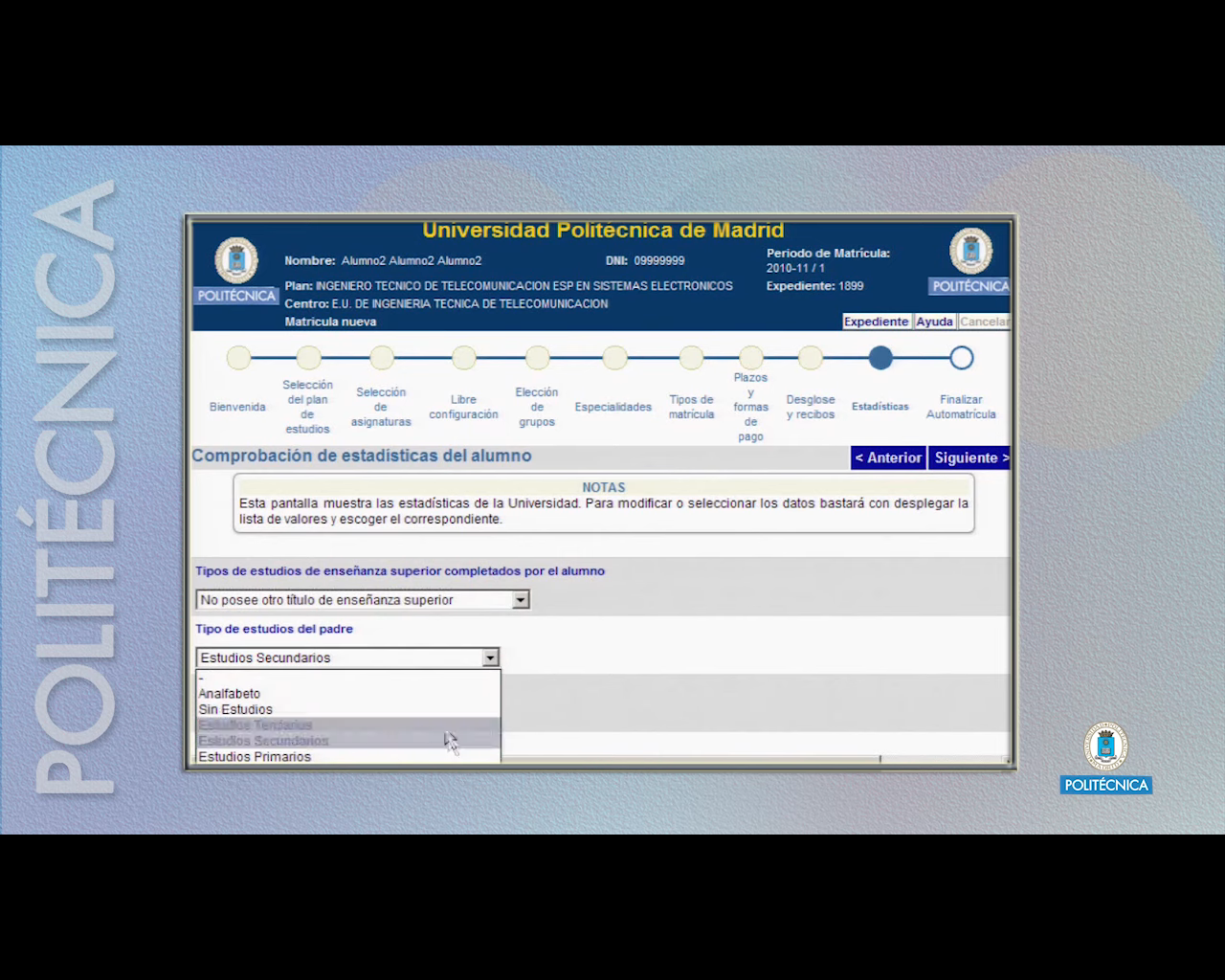Viewport: 1225px width, 980px height.
Task: Choose Estudios Terciarios in the list
Action: [x=348, y=725]
